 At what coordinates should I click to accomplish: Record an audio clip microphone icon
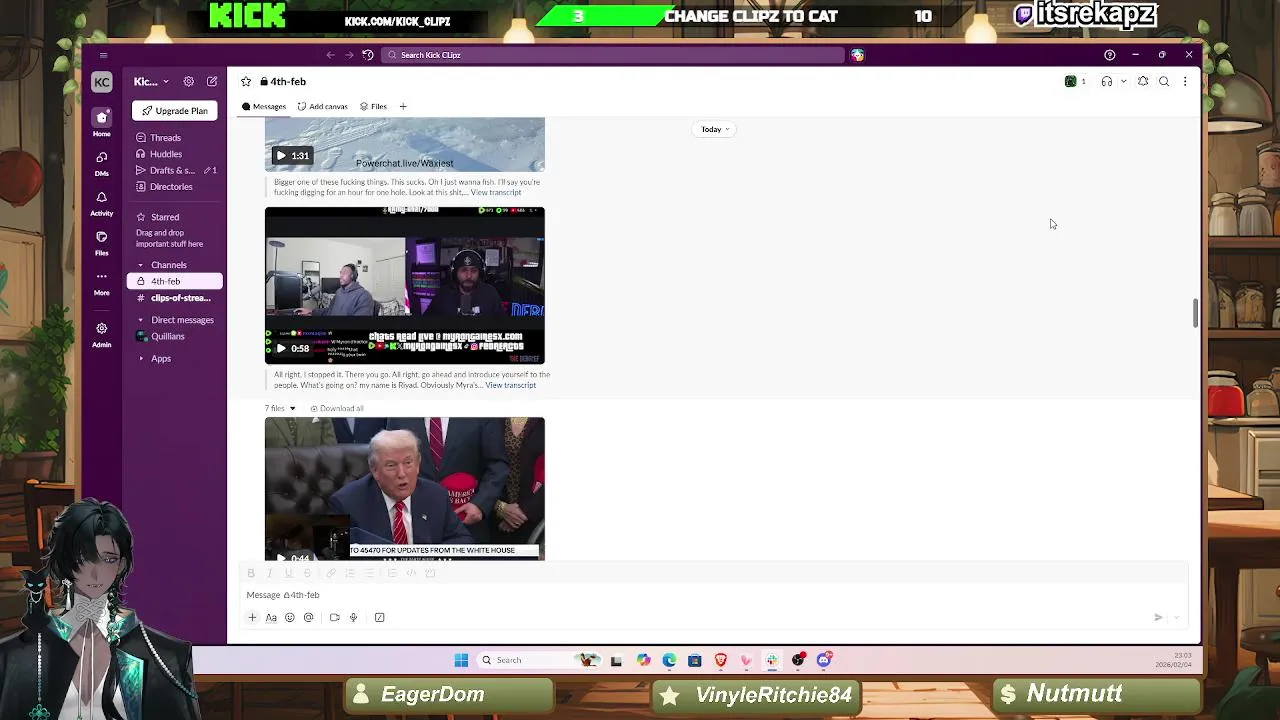pyautogui.click(x=353, y=617)
